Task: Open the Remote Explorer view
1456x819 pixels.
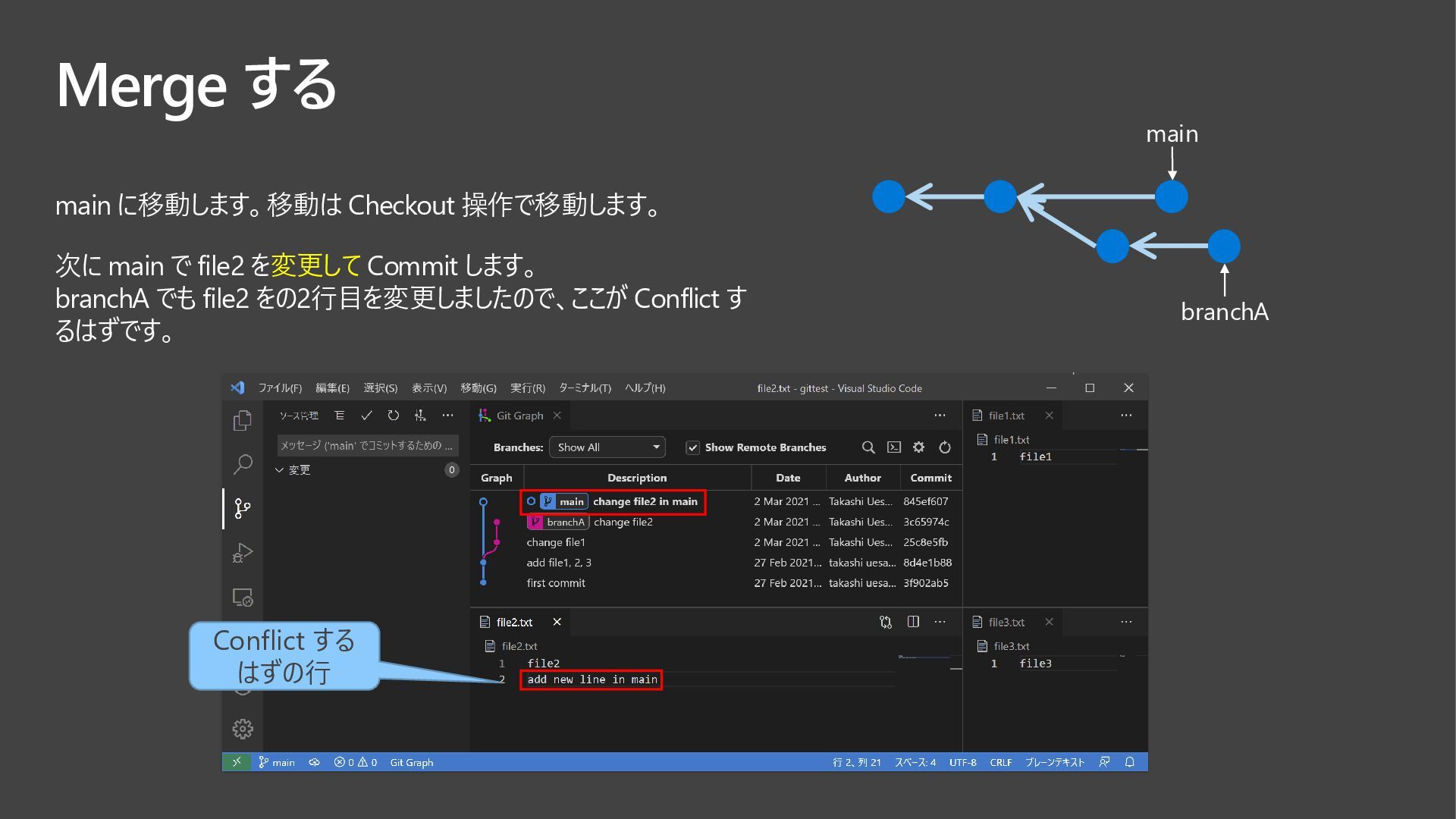Action: (243, 598)
